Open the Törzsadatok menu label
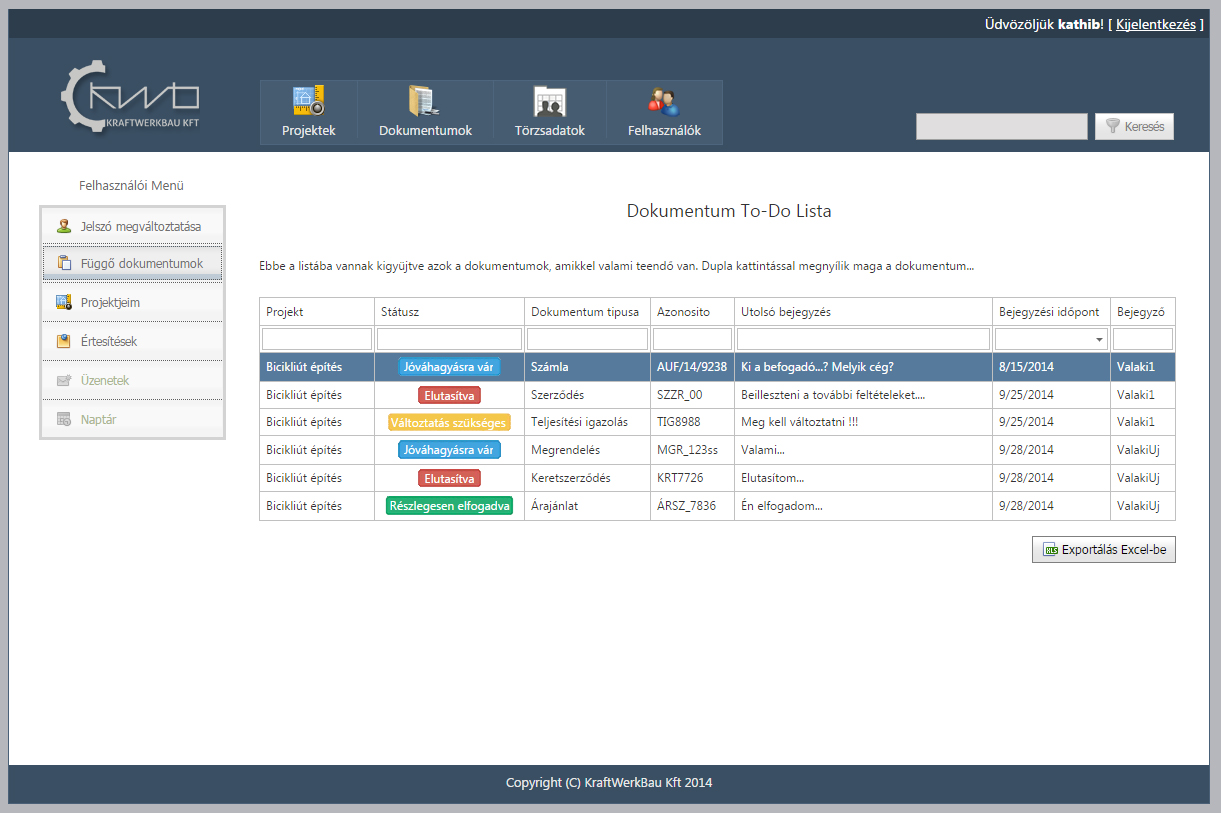 pos(549,131)
